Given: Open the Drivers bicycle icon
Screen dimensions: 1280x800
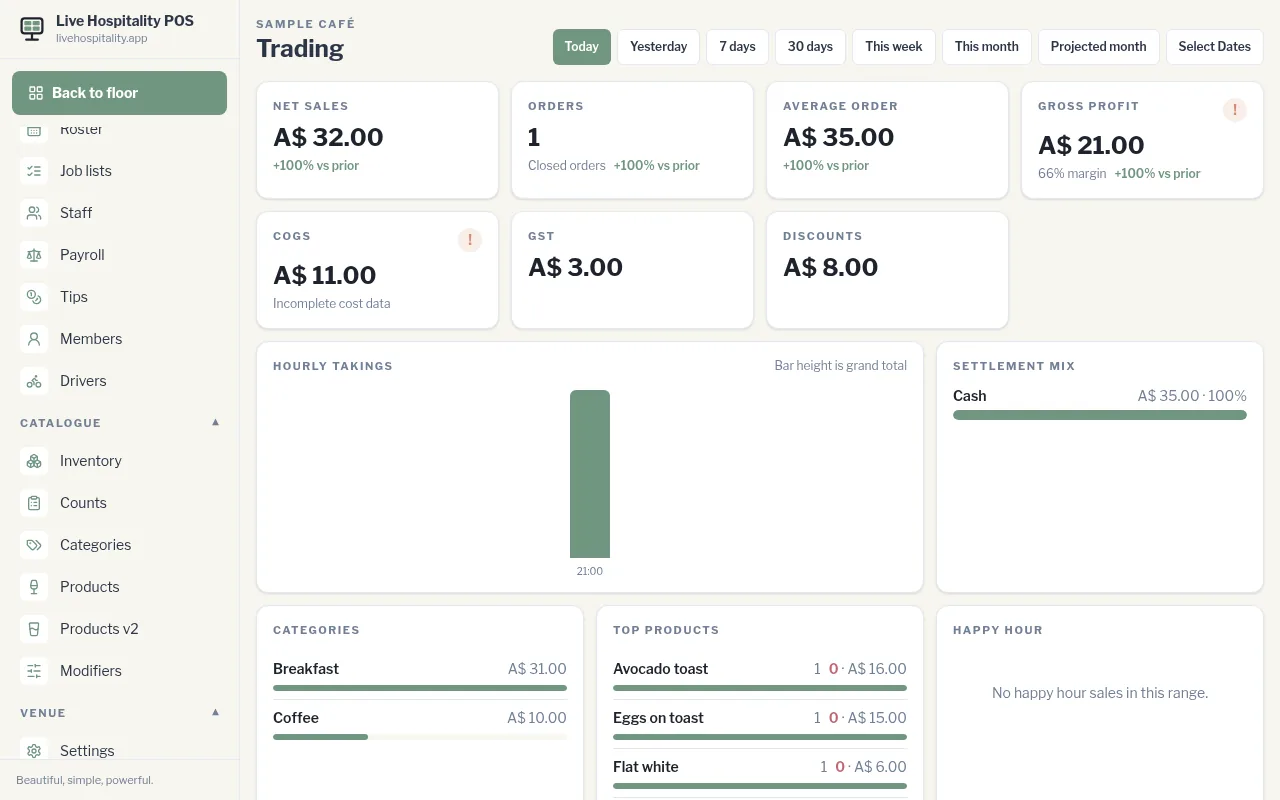Looking at the screenshot, I should 34,381.
